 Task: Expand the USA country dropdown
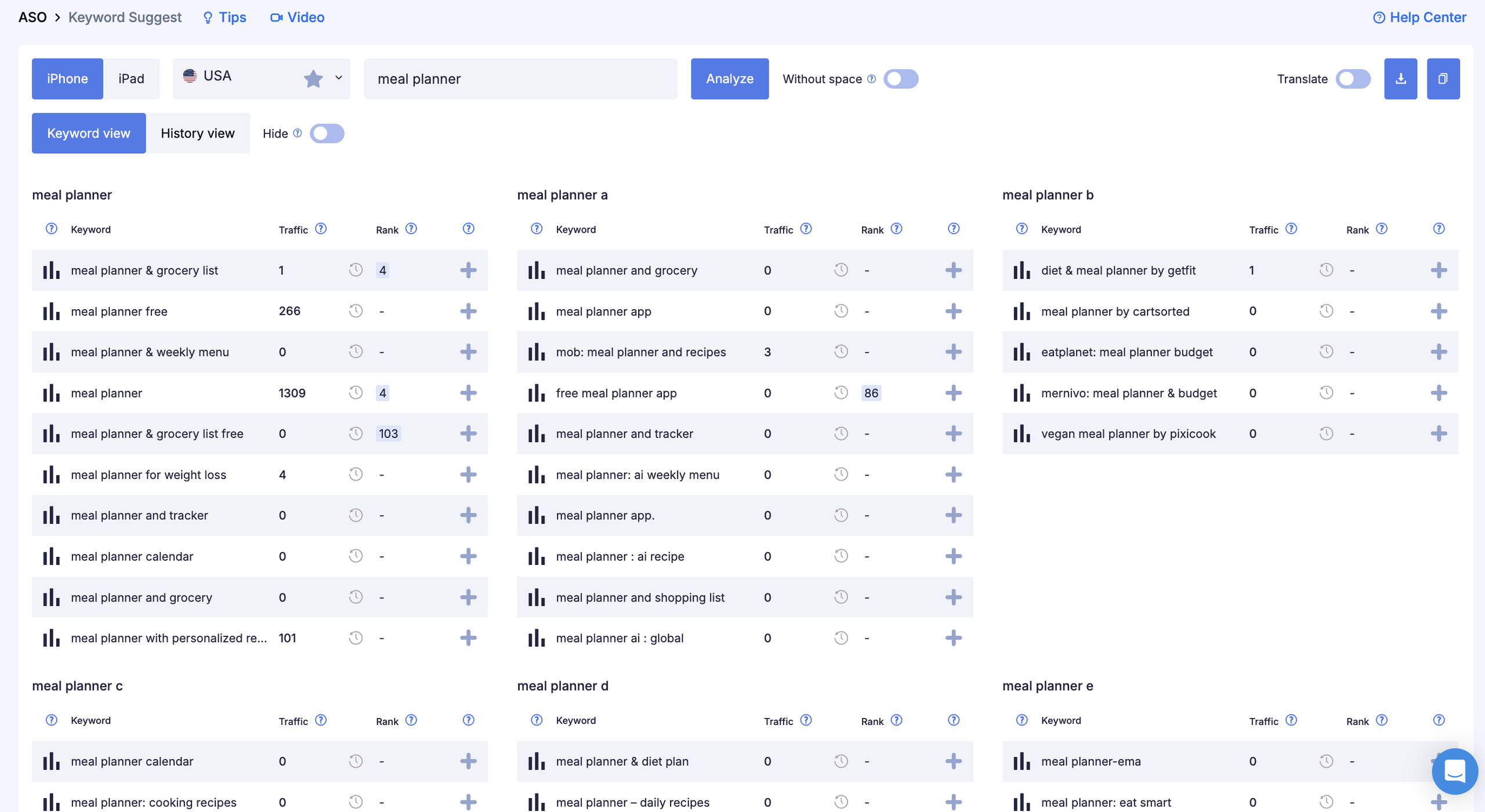pyautogui.click(x=339, y=78)
